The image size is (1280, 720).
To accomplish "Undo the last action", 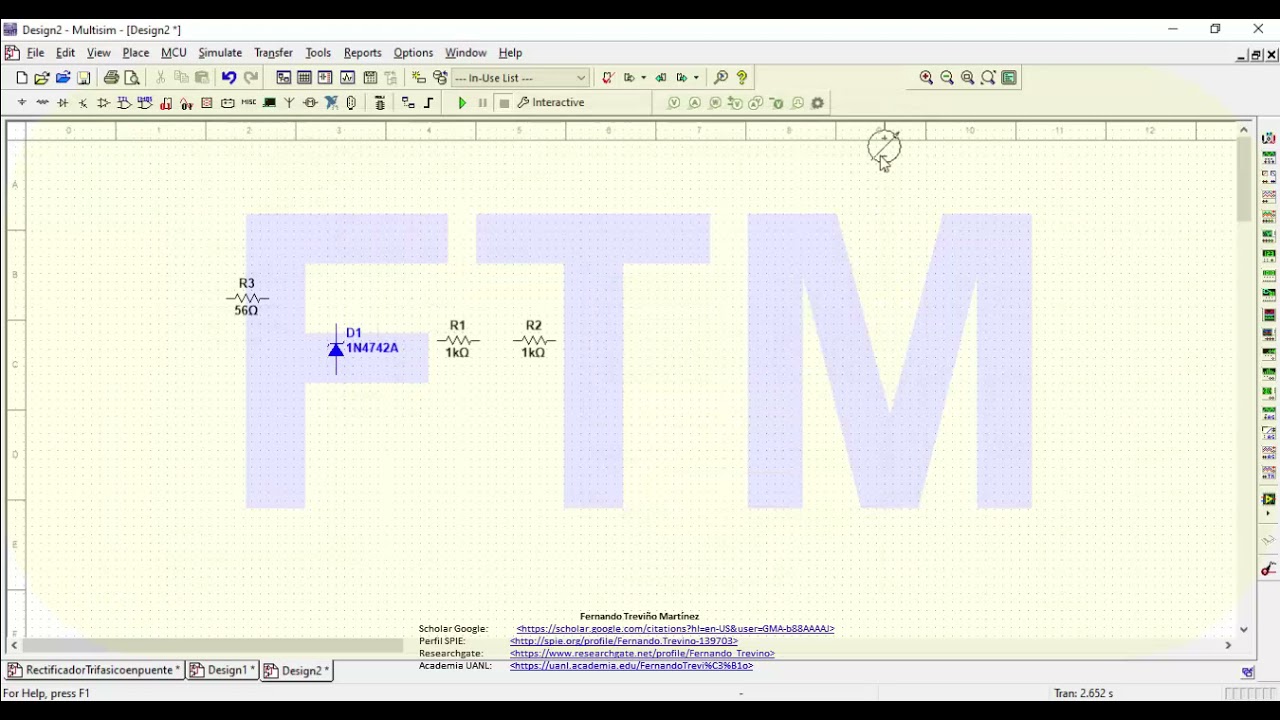I will pyautogui.click(x=229, y=78).
